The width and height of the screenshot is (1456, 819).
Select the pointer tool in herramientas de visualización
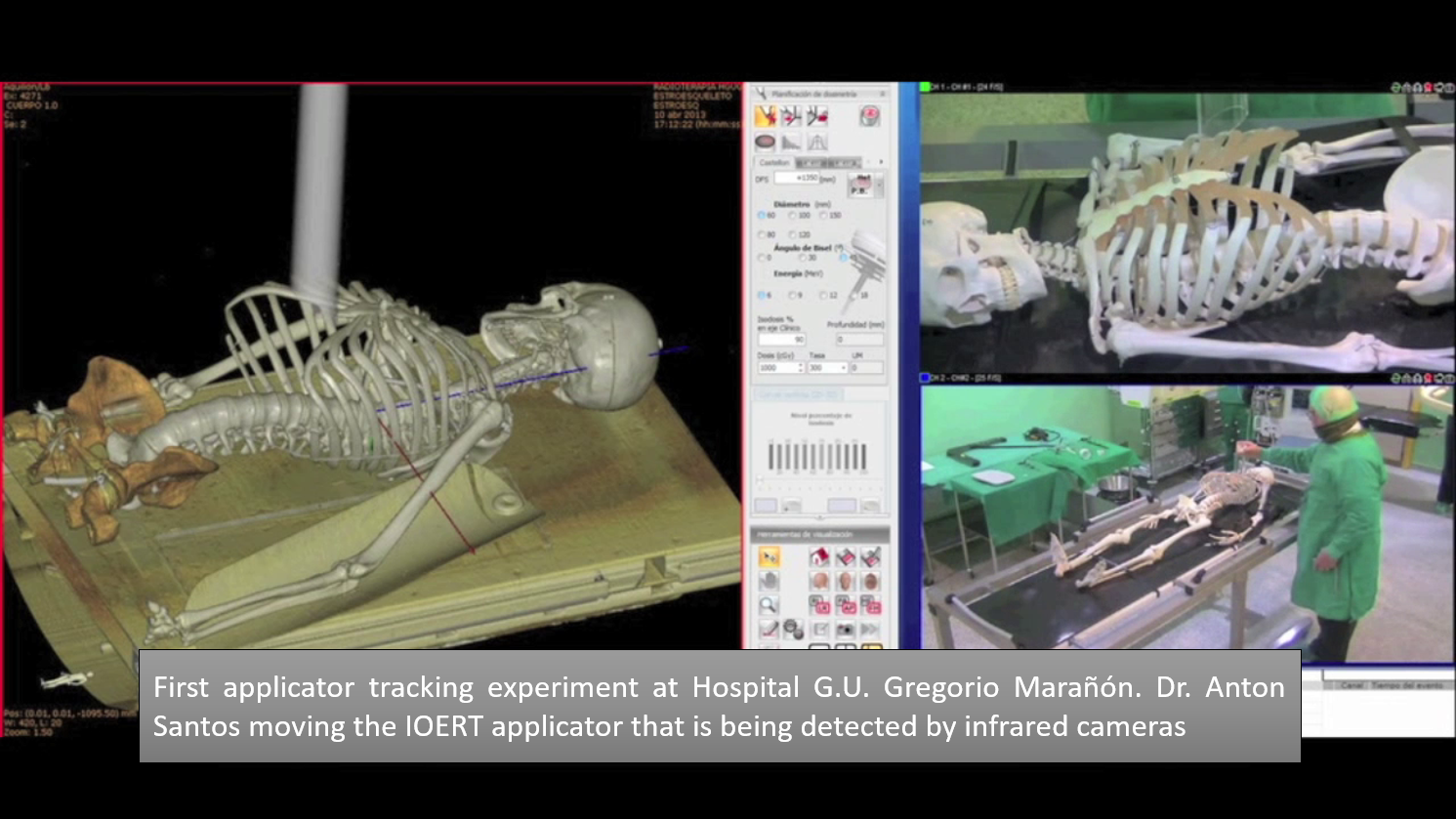(x=770, y=556)
